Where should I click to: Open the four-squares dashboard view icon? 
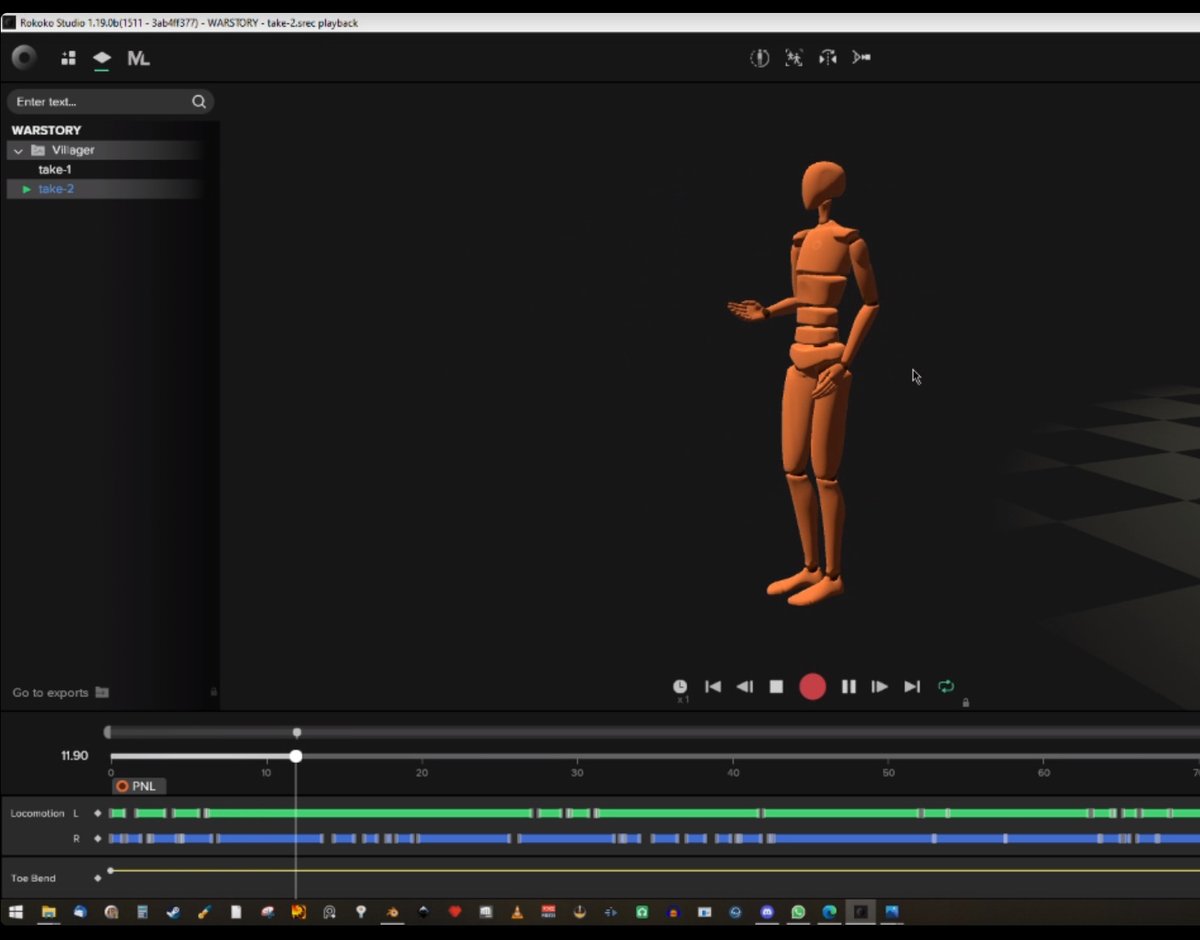[68, 58]
